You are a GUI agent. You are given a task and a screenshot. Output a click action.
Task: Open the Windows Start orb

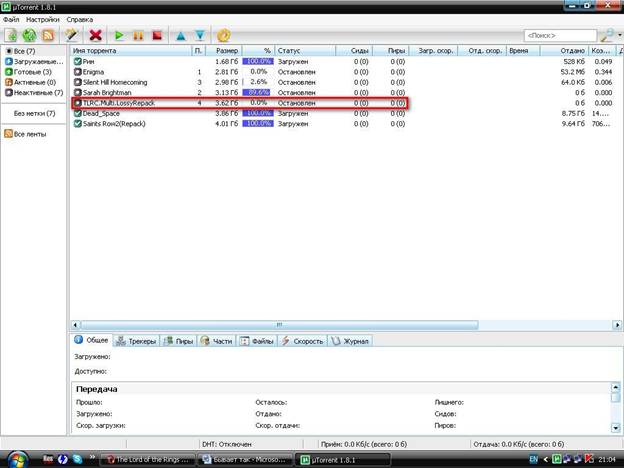point(16,460)
